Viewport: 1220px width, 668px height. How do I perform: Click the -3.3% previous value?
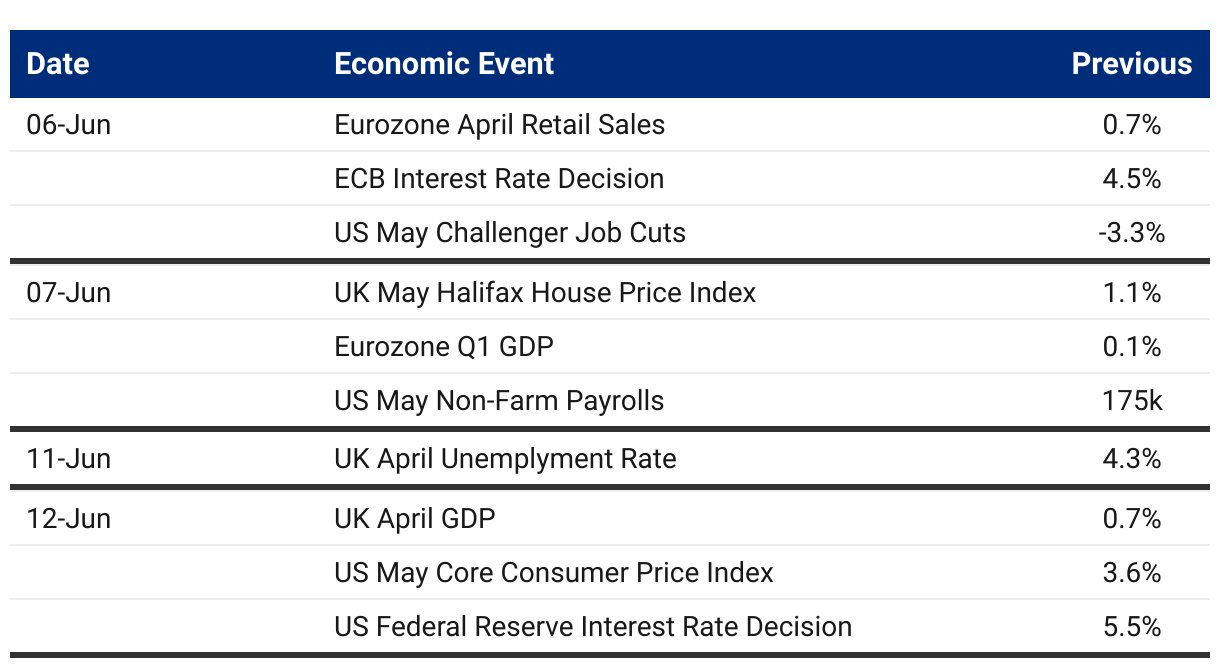[1132, 233]
